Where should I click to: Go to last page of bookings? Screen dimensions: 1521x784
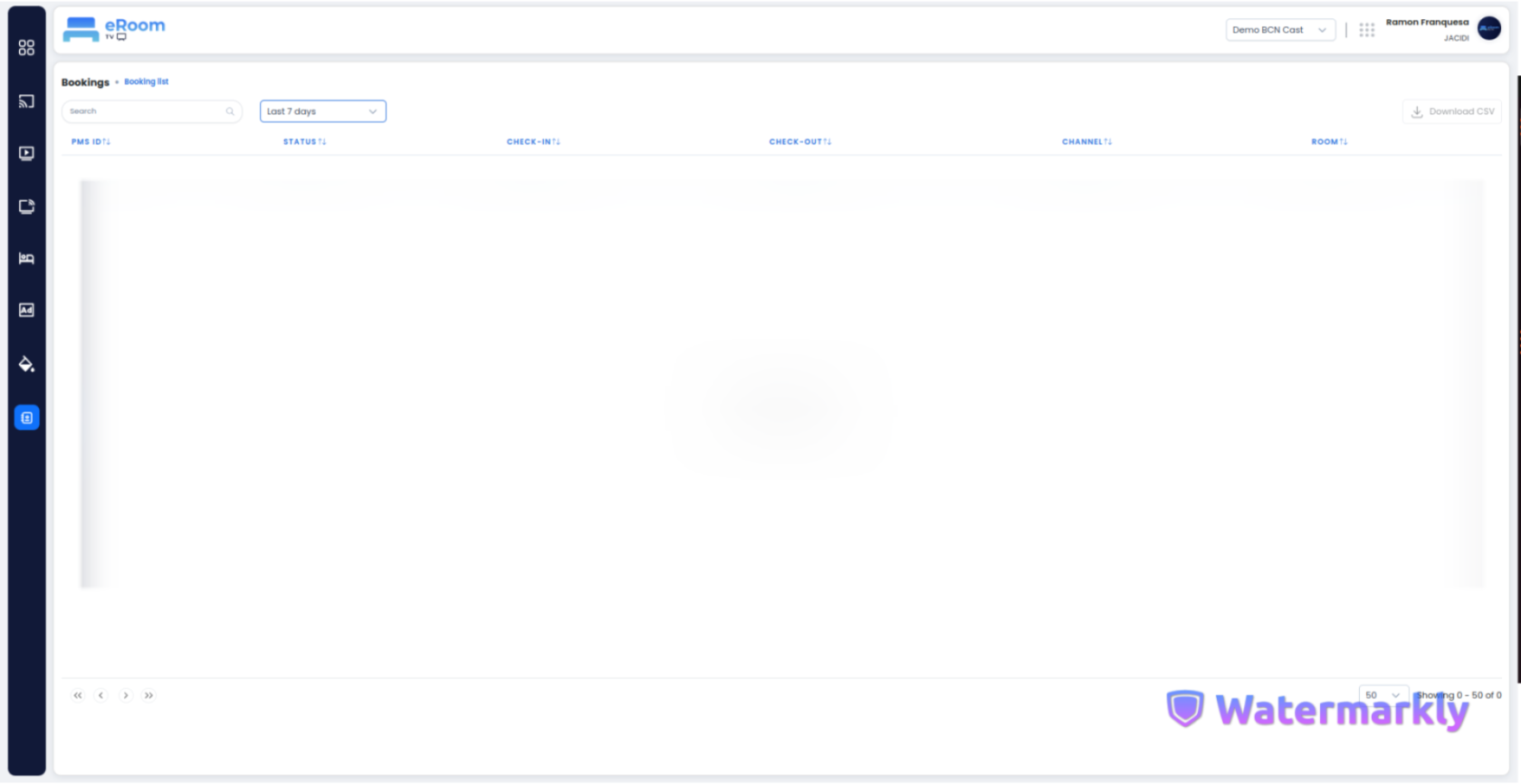tap(148, 695)
